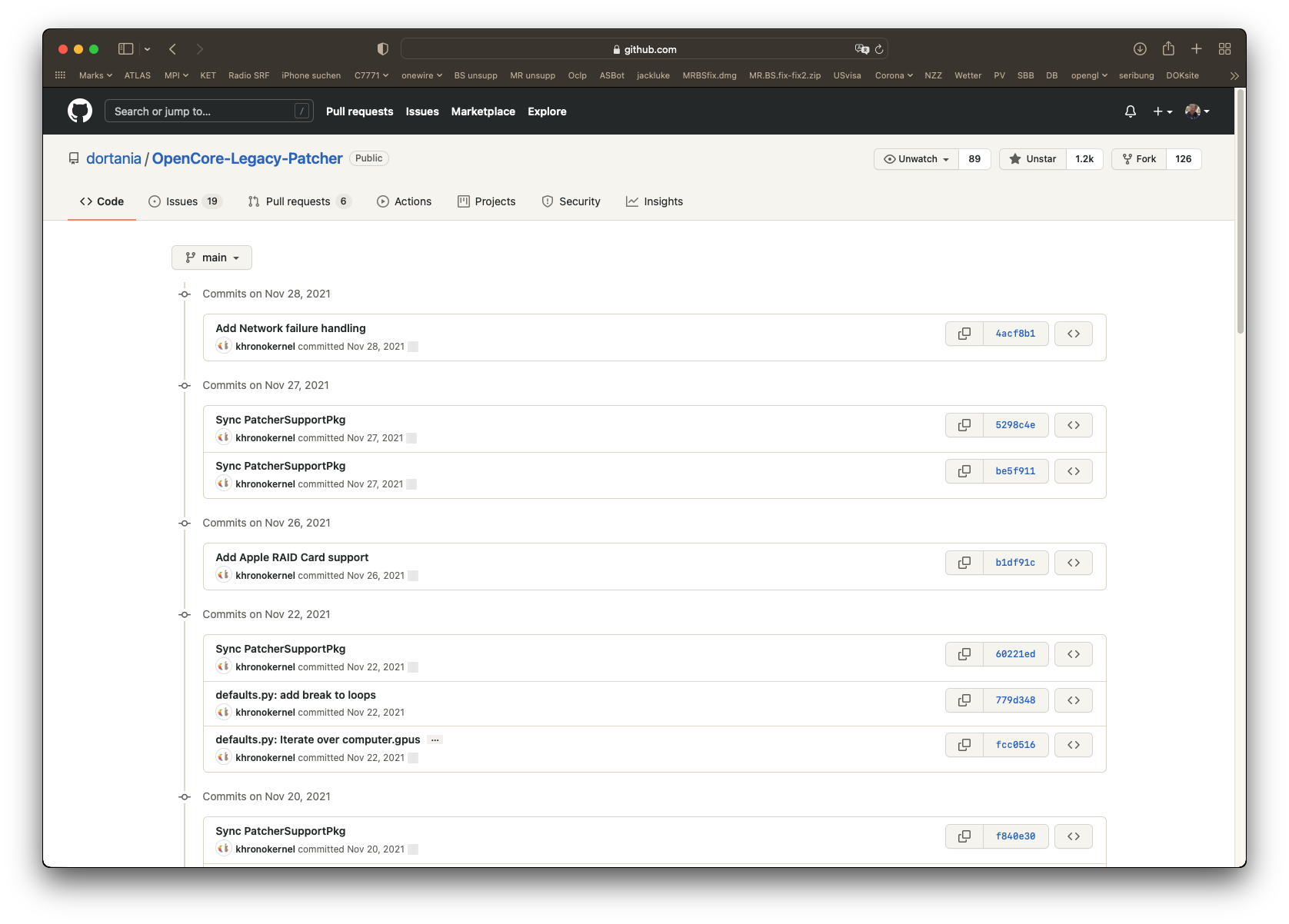Show Safari tab overview

point(1225,49)
